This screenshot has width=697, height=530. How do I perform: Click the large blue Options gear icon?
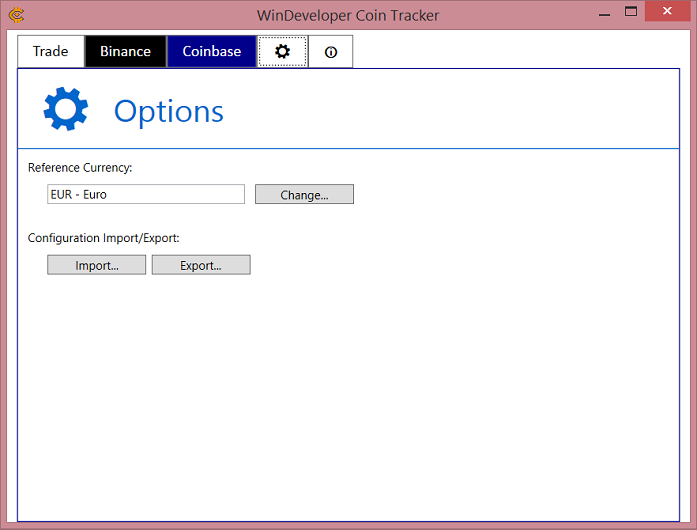tap(66, 109)
